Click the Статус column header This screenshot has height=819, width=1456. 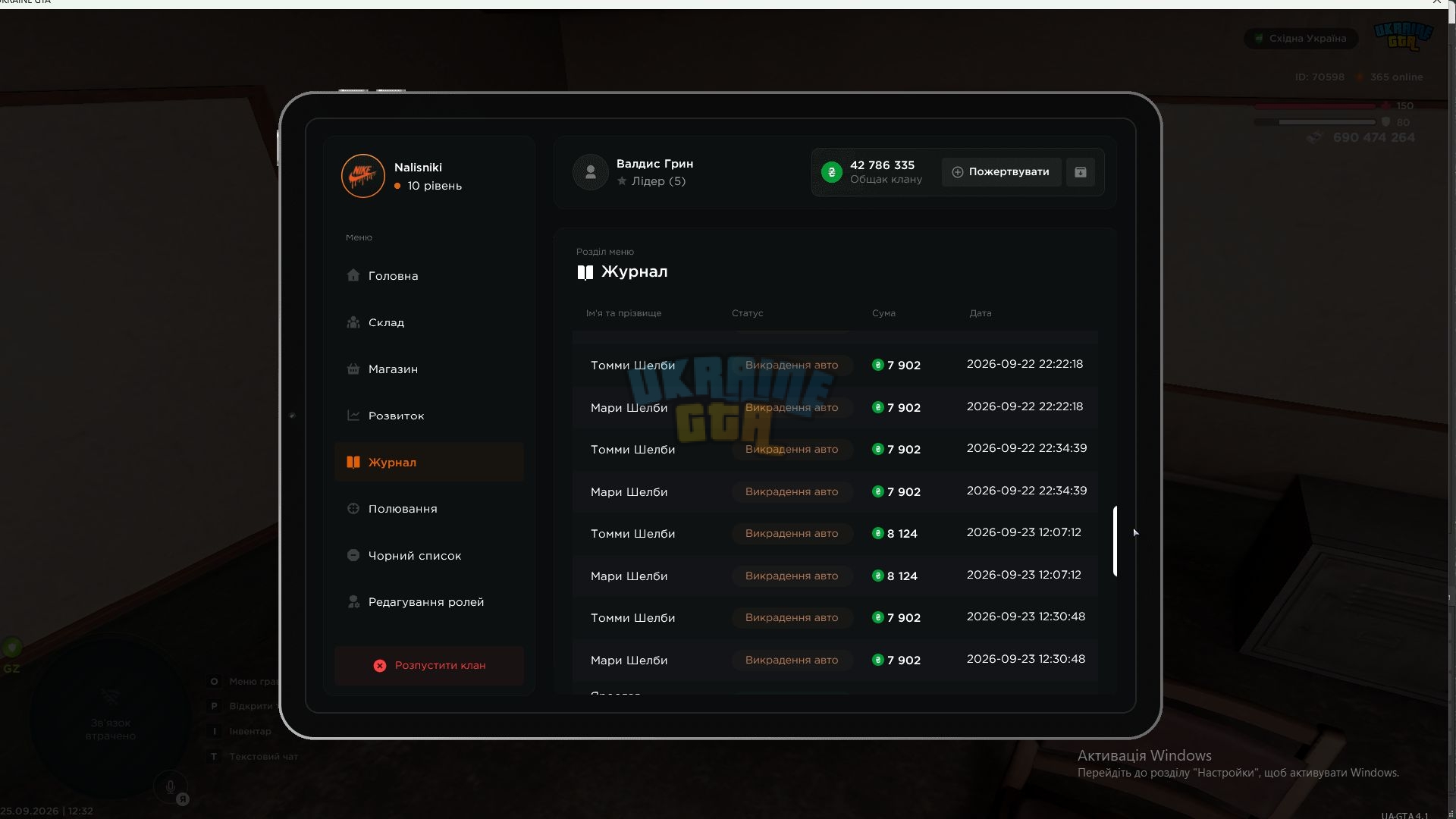click(x=747, y=313)
